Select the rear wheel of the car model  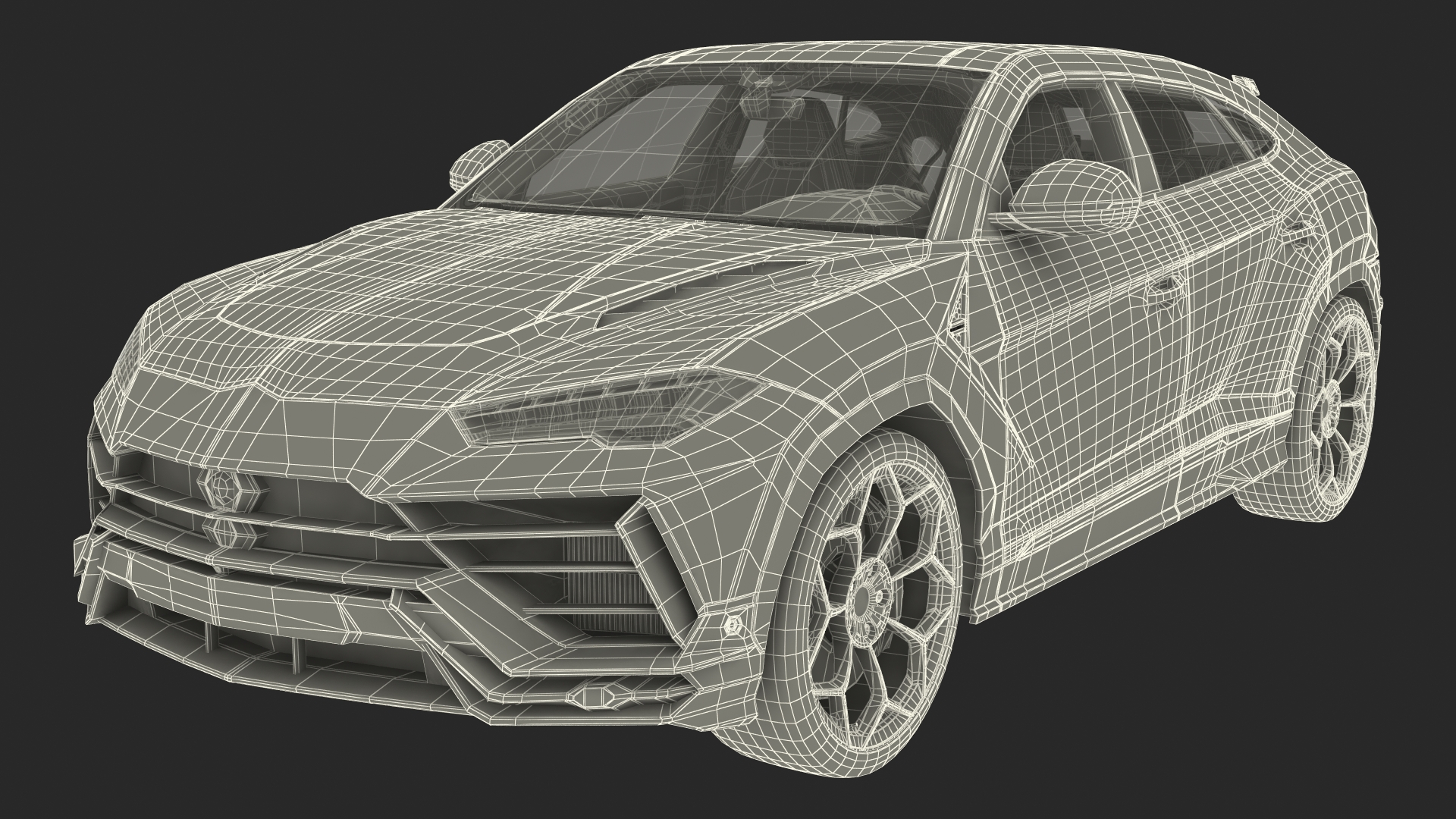(1333, 408)
